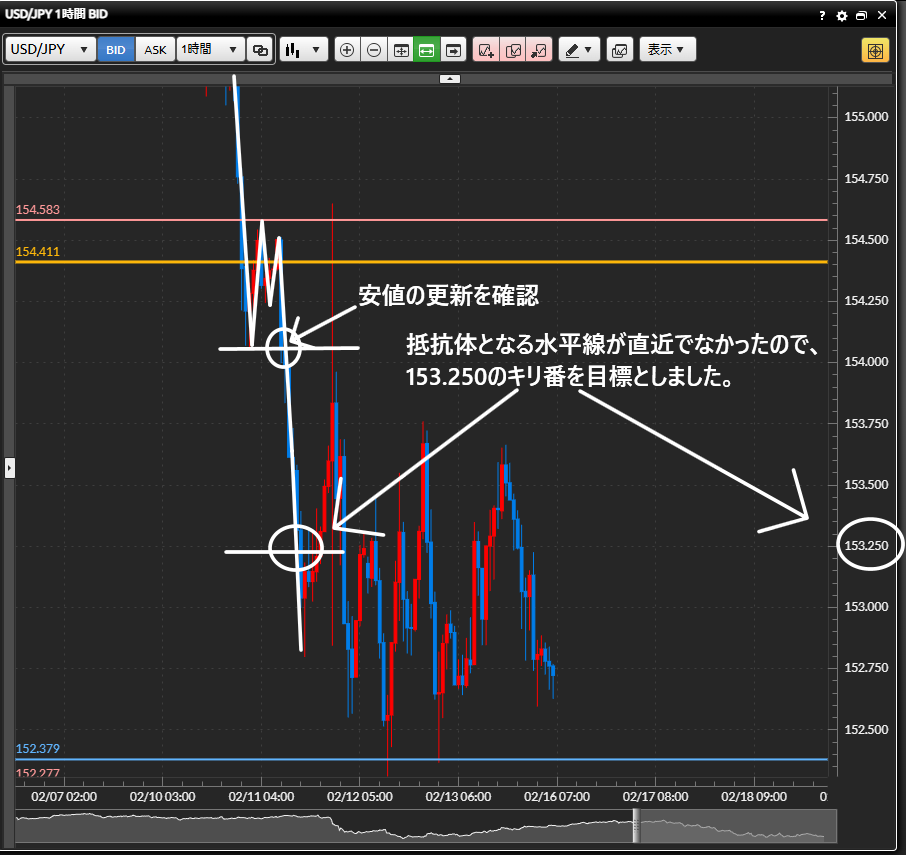The height and width of the screenshot is (855, 906).
Task: Zoom in with the plus magnifier icon
Action: point(347,50)
